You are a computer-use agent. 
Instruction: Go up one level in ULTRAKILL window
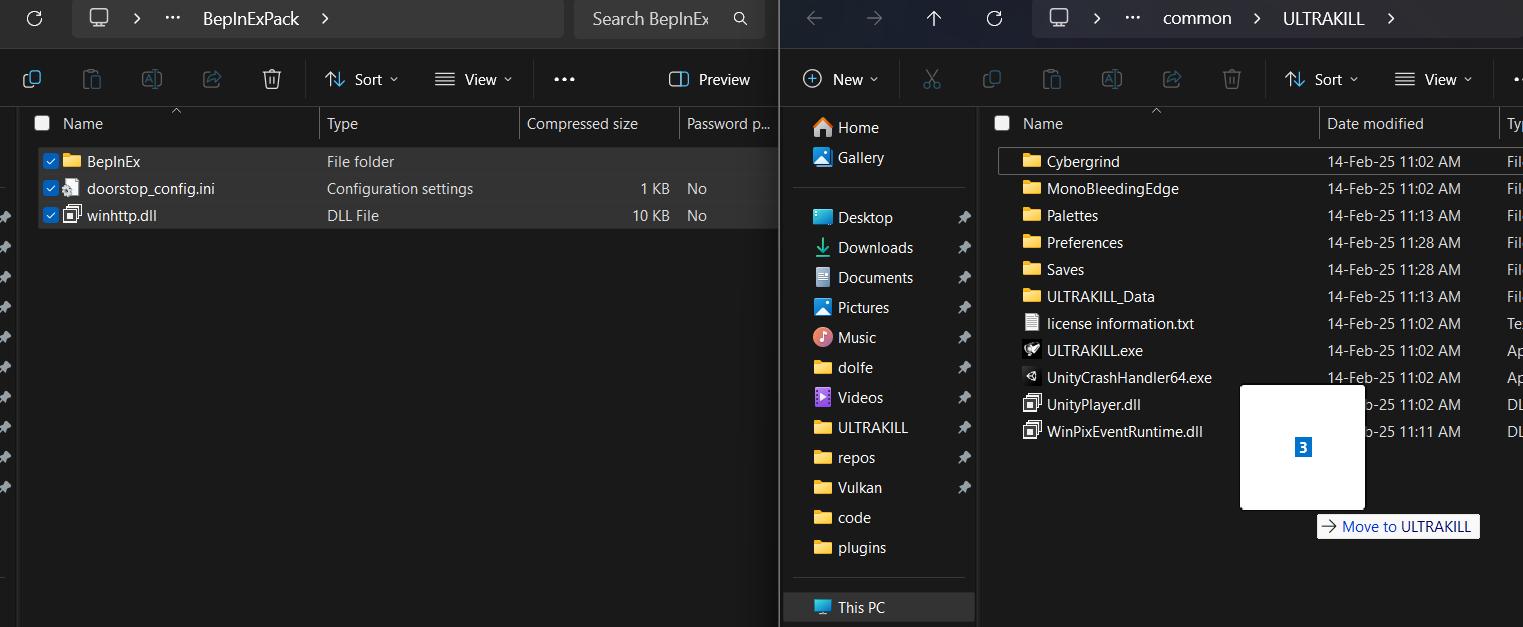pos(934,18)
